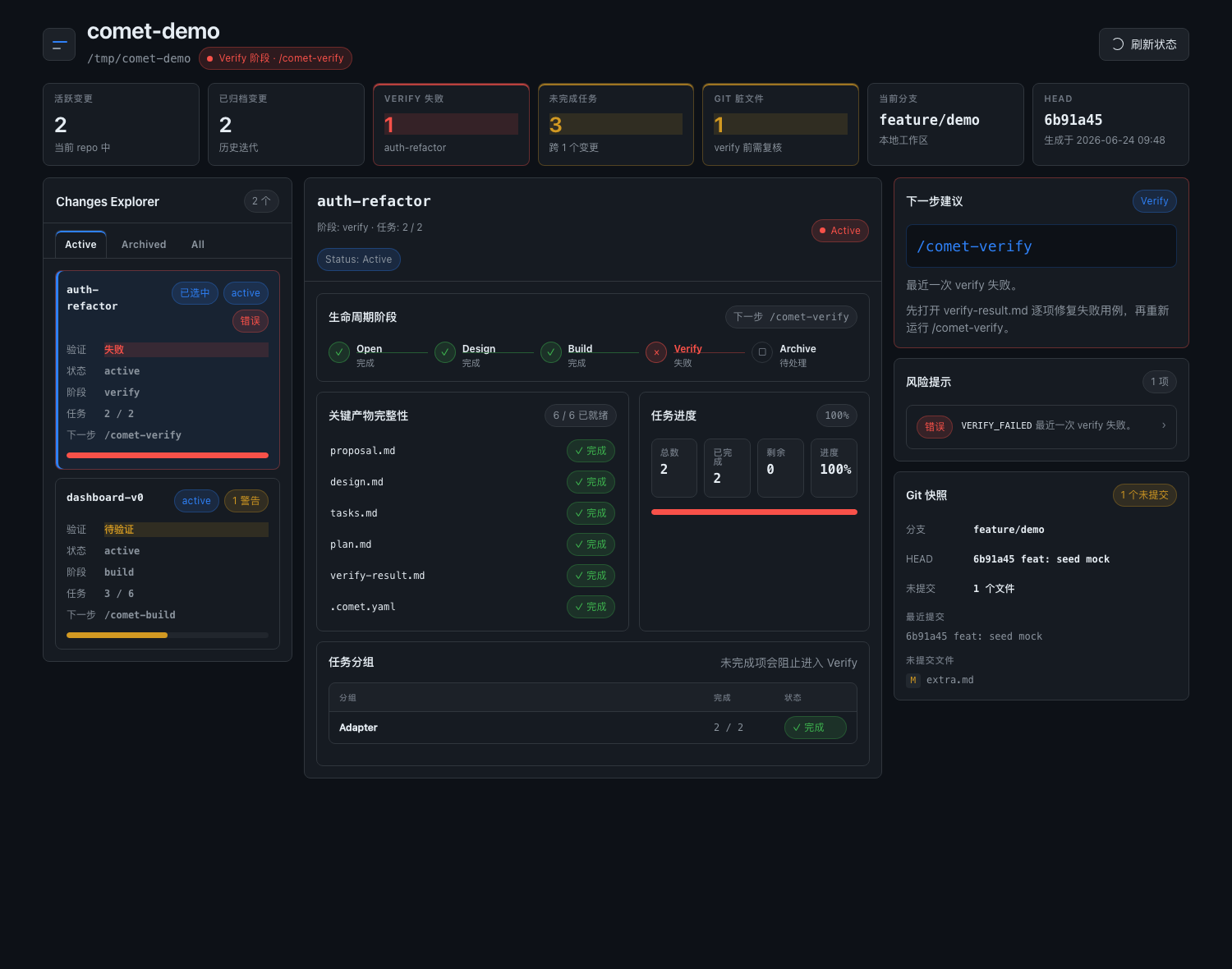Click the VERIFY failed summary card
This screenshot has height=969, width=1232.
tap(451, 124)
